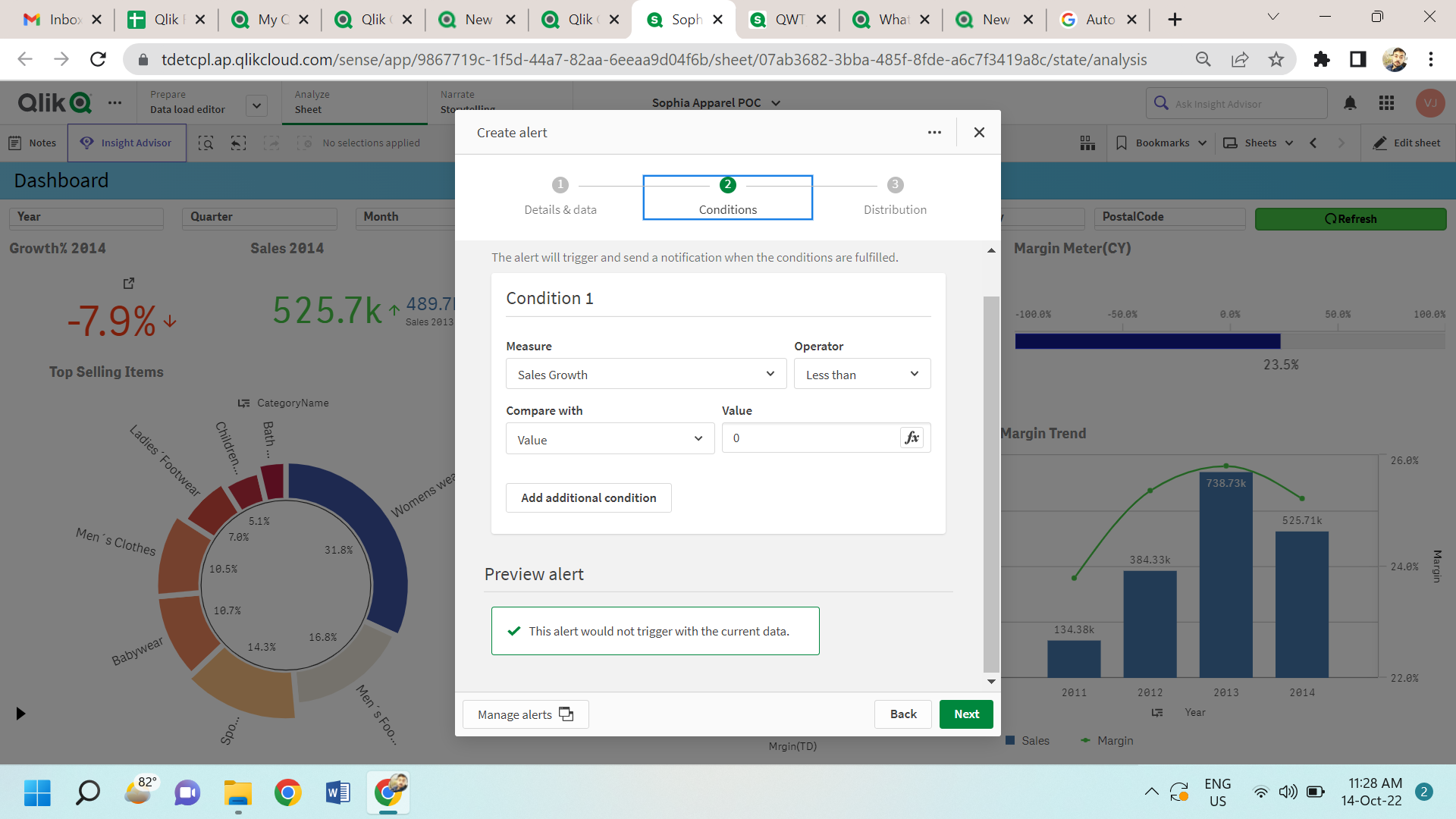This screenshot has width=1456, height=819.
Task: Open smart search in the selections toolbar
Action: tap(206, 143)
